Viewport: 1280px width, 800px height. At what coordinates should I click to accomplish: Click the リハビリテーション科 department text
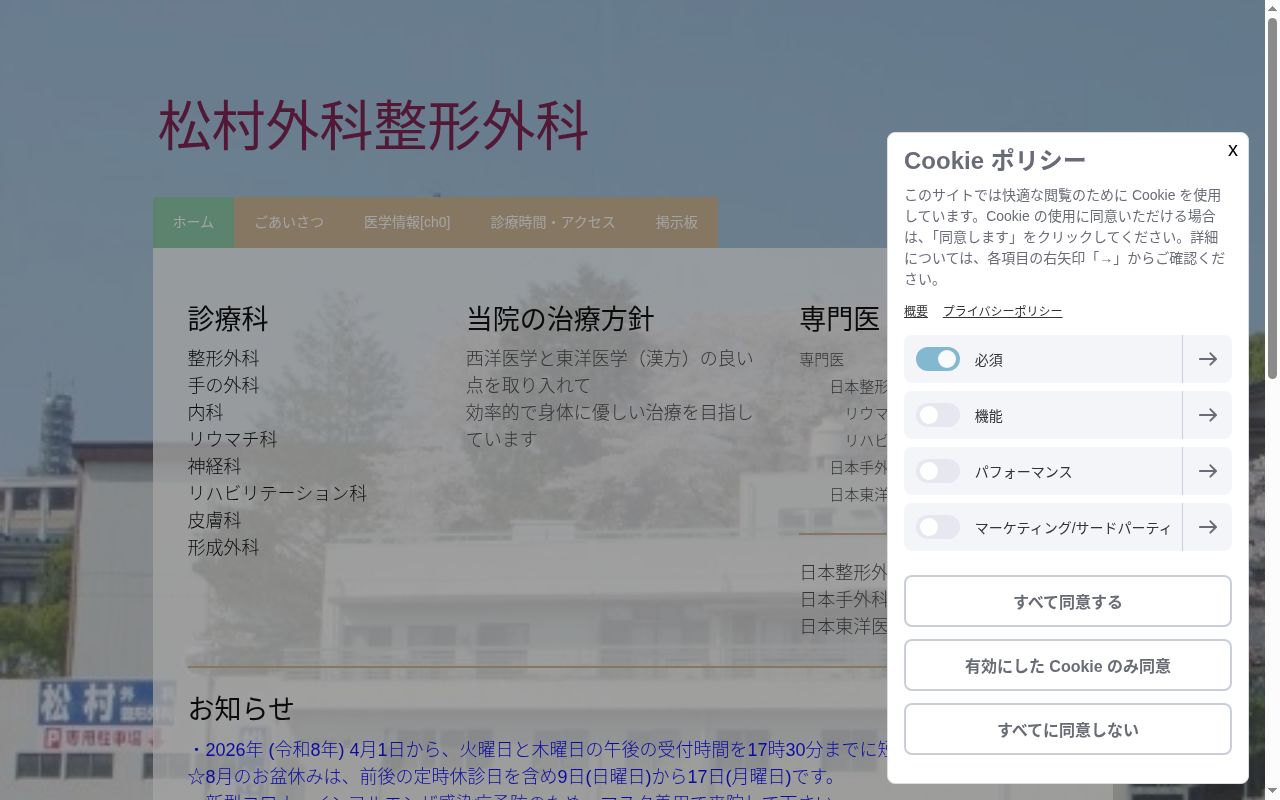click(277, 493)
